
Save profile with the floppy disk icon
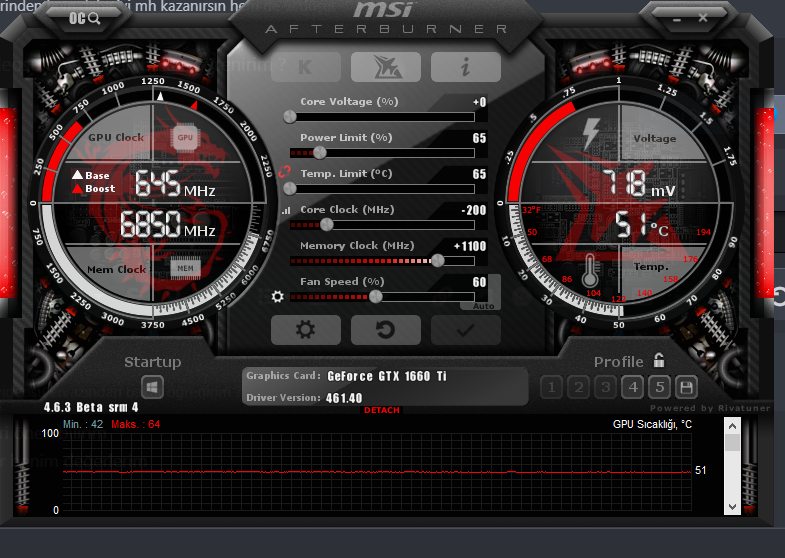click(x=686, y=387)
